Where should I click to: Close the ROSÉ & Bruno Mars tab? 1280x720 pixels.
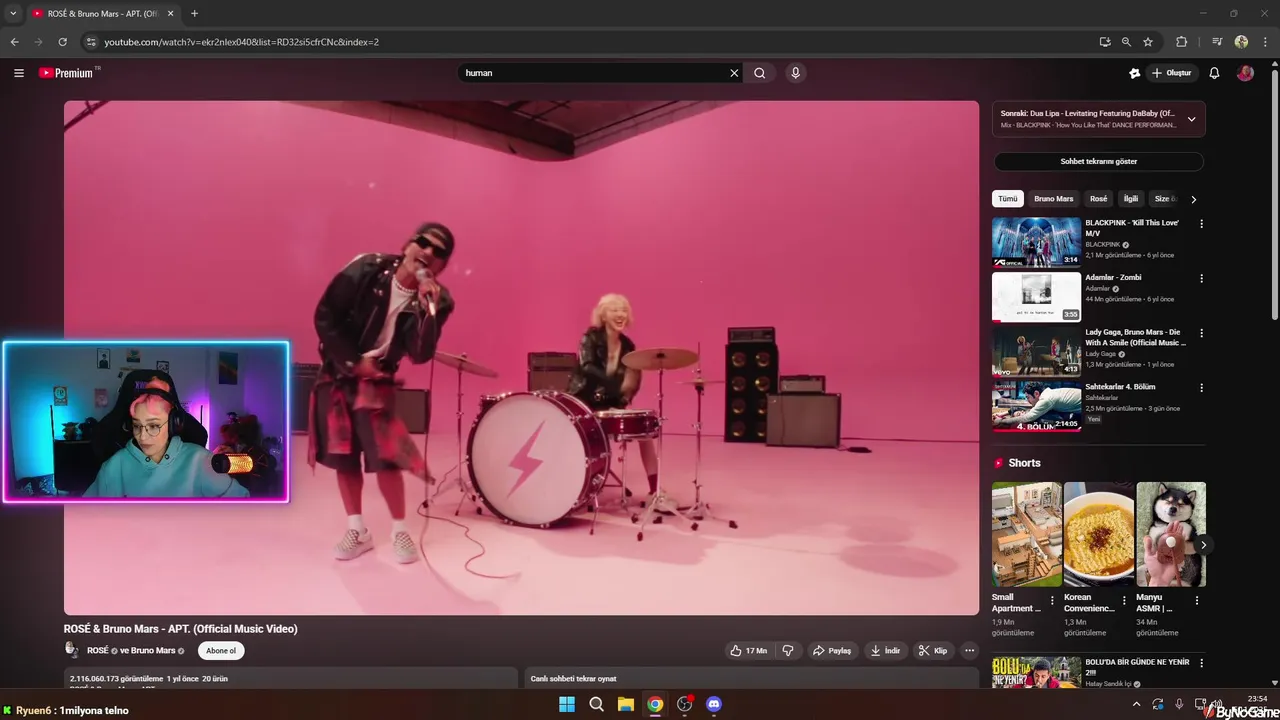pos(170,14)
